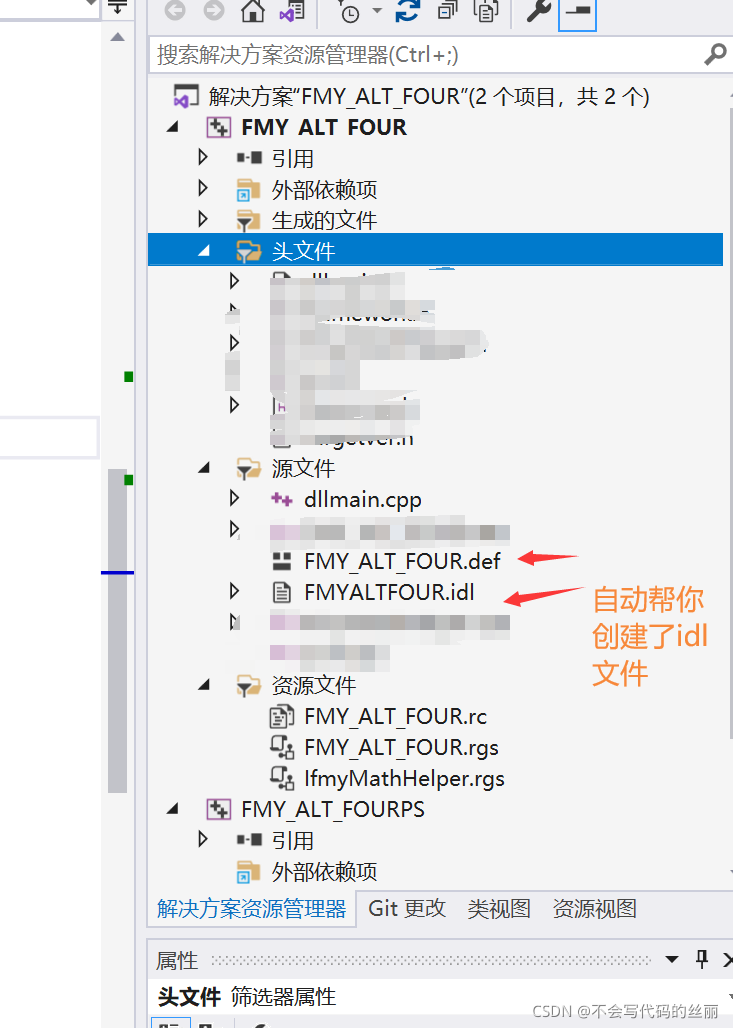Click the IfmyMathHelper.rgs file icon
Viewport: 733px width, 1028px height.
[x=282, y=778]
